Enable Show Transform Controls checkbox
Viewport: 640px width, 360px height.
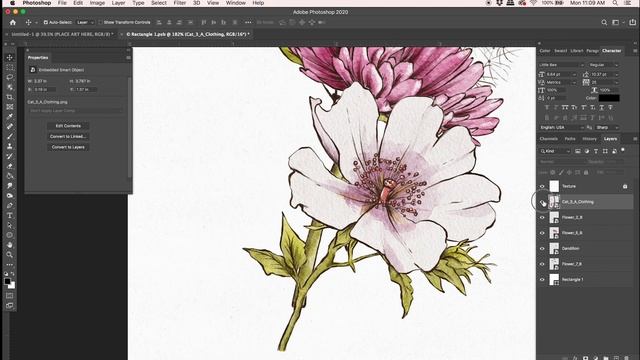[x=100, y=22]
